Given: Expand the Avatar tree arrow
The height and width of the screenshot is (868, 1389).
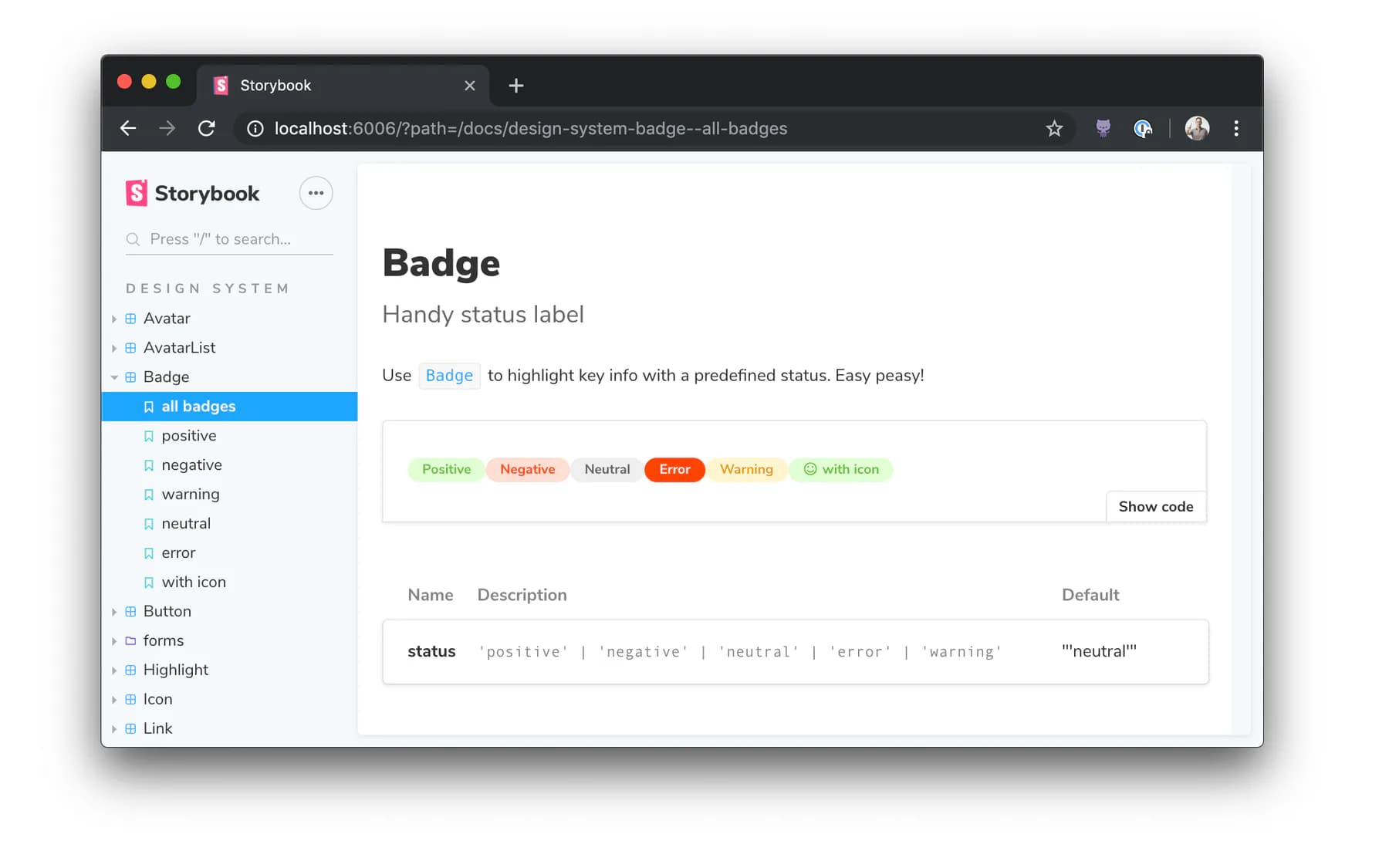Looking at the screenshot, I should point(114,318).
